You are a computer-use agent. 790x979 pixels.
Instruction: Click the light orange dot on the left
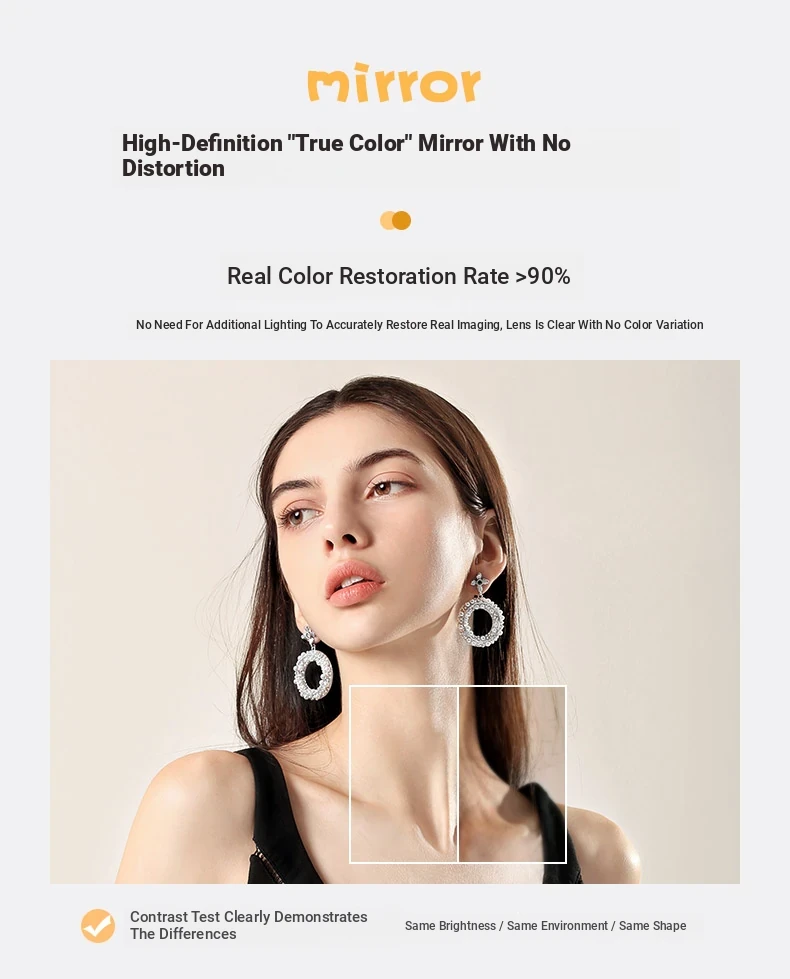[x=386, y=220]
